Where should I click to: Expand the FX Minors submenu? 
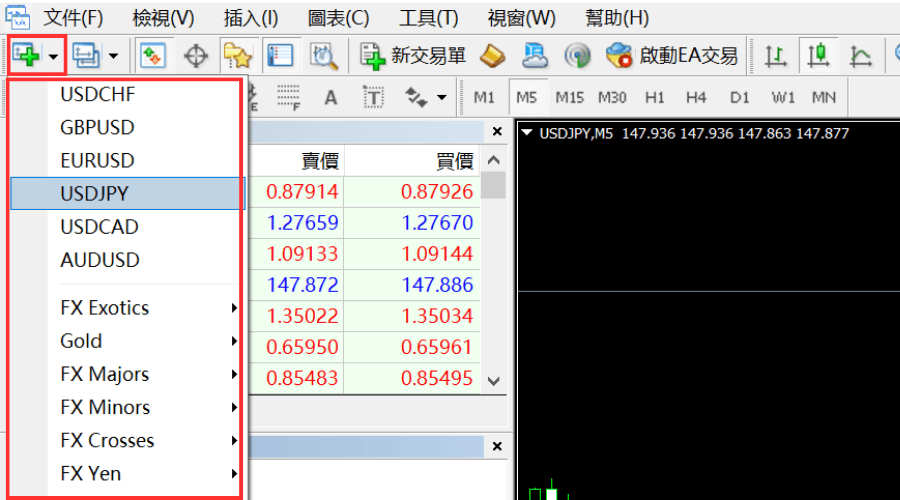(125, 408)
